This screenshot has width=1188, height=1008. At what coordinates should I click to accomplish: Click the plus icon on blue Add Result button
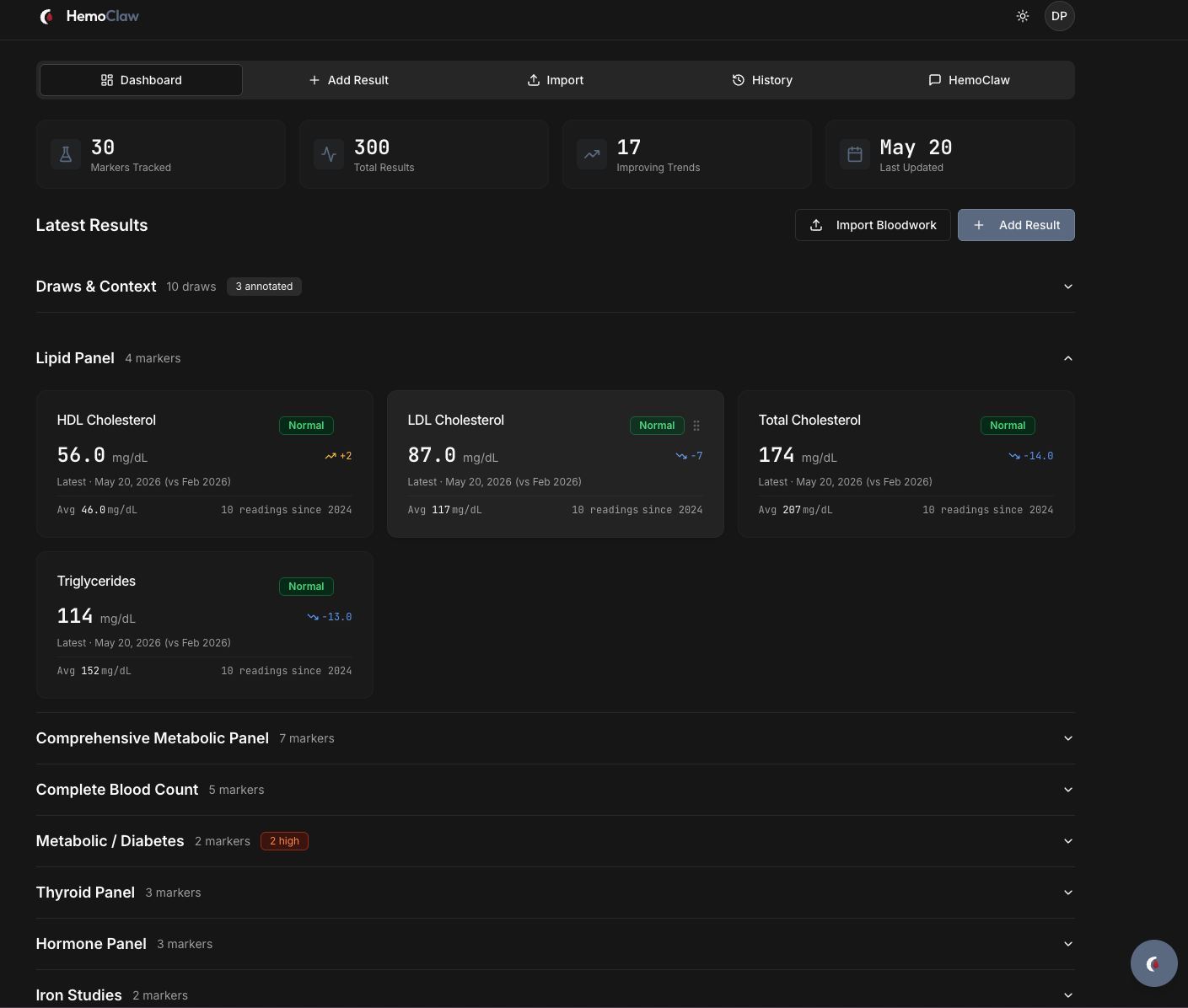pyautogui.click(x=979, y=225)
